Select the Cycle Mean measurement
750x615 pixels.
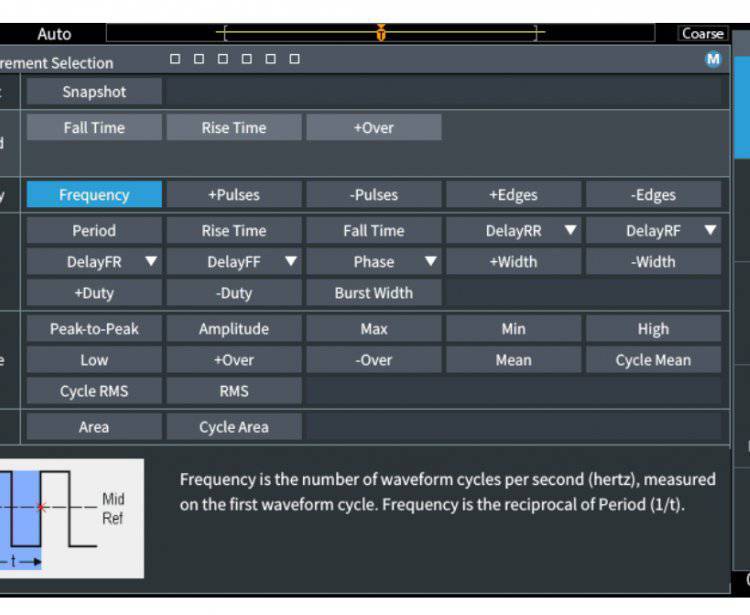(653, 360)
